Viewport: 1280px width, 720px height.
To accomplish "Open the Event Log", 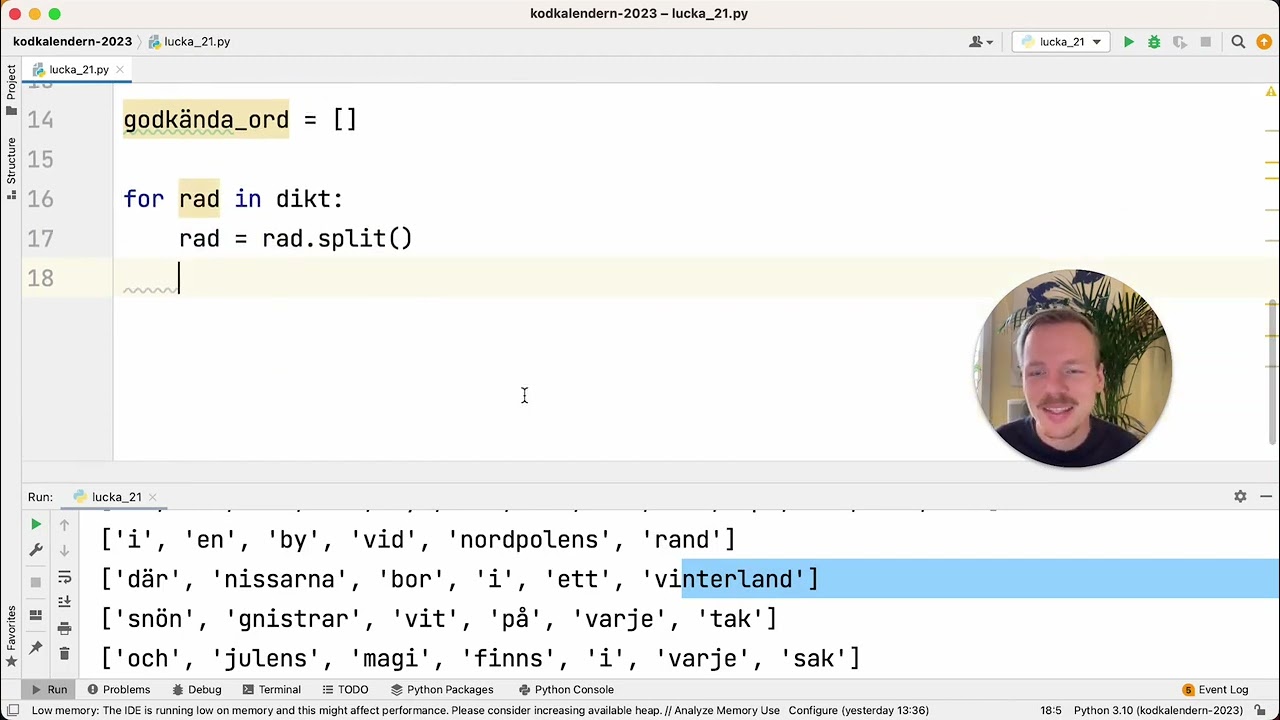I will point(1215,689).
